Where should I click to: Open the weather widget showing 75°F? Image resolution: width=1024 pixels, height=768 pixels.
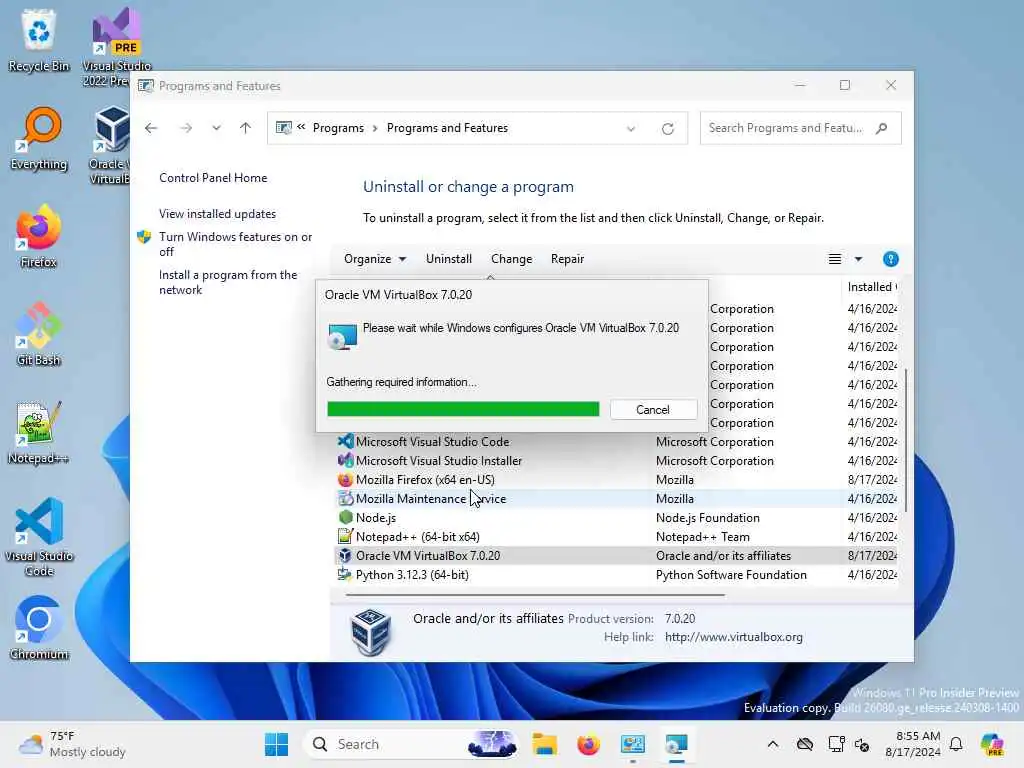pyautogui.click(x=72, y=744)
